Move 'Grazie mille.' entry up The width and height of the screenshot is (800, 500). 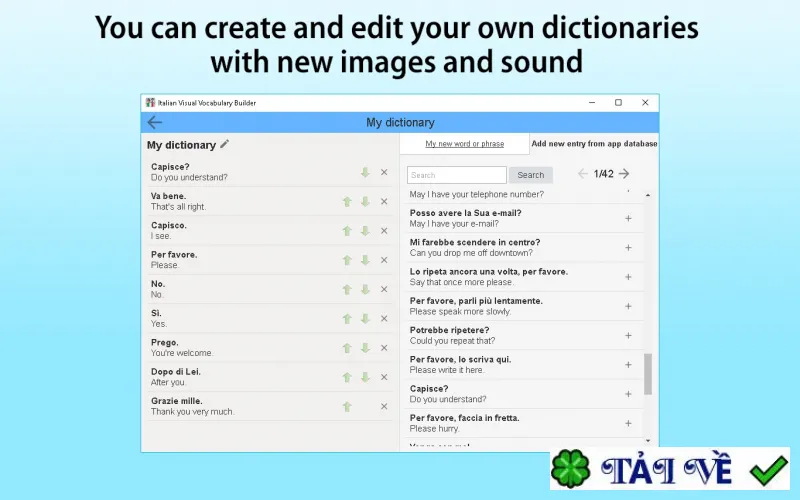point(347,407)
